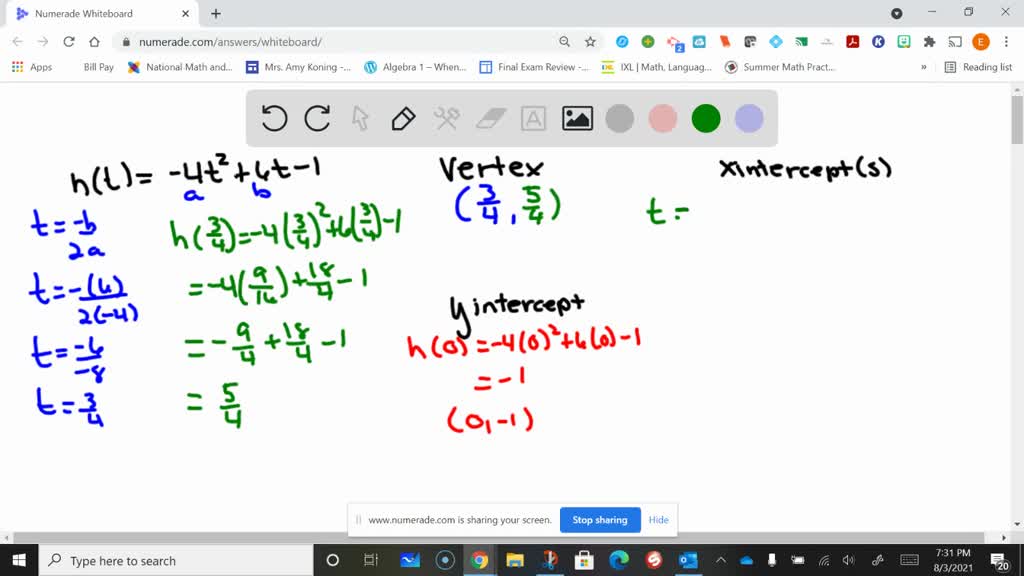Open the shapes/tools icon on the whiteboard toolbar
1024x576 pixels.
[x=445, y=118]
